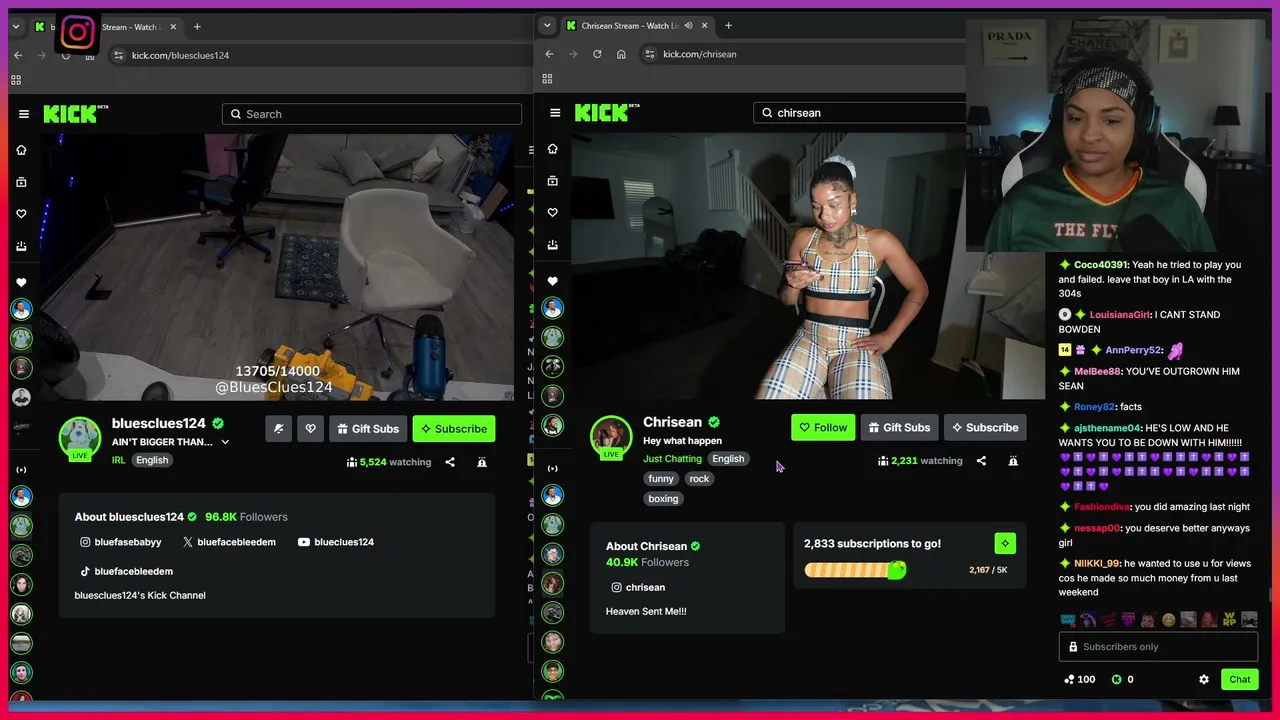Share the Chrisean stream
Screen dimensions: 1280x720
pyautogui.click(x=981, y=461)
